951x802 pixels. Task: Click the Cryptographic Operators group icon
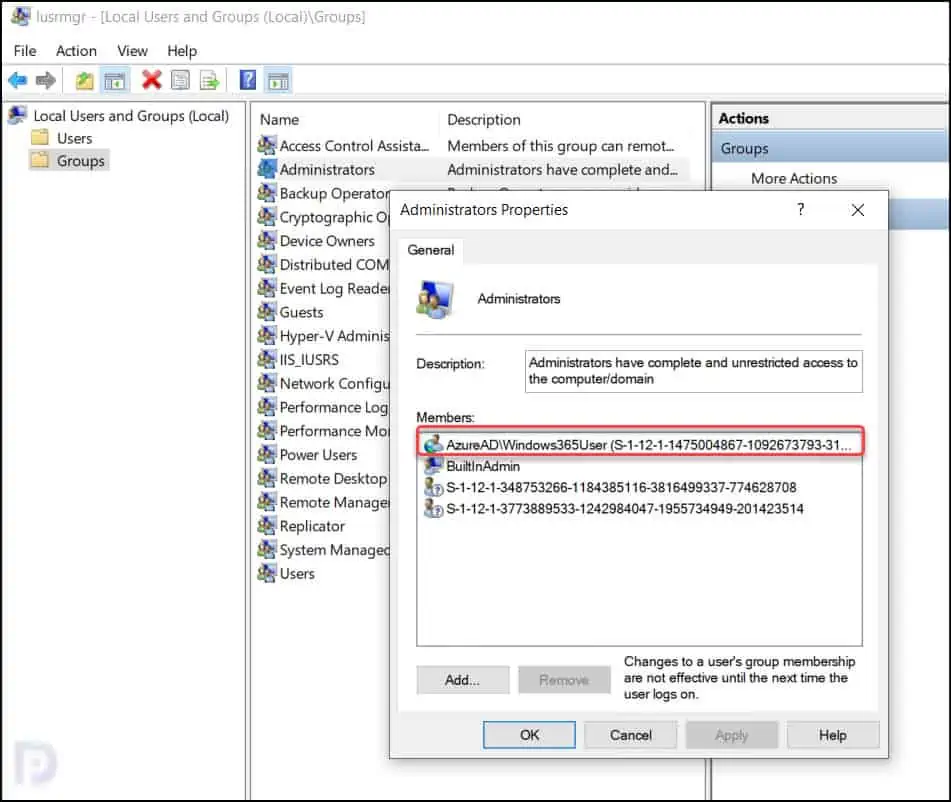point(267,217)
